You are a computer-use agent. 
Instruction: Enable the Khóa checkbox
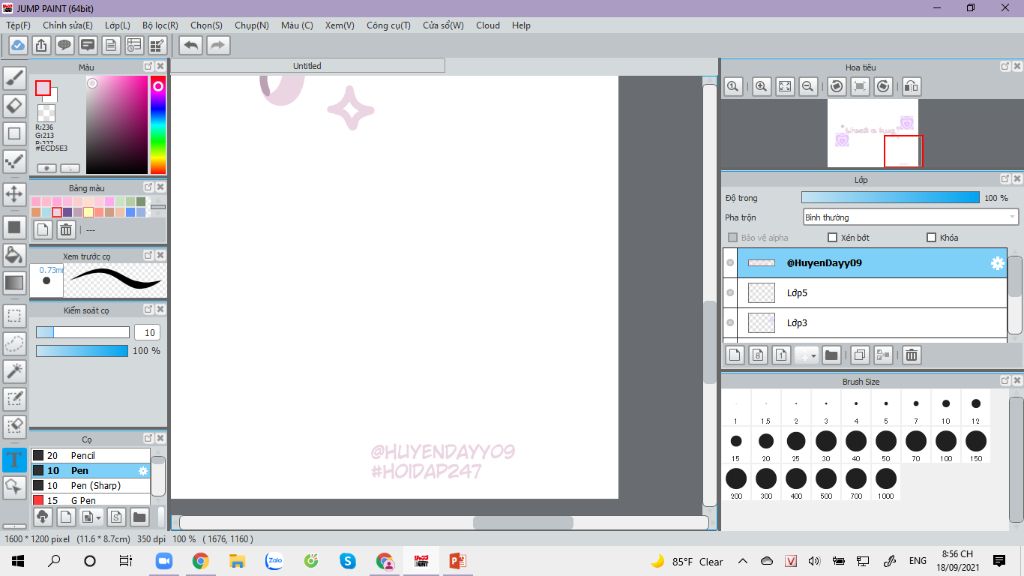[931, 238]
